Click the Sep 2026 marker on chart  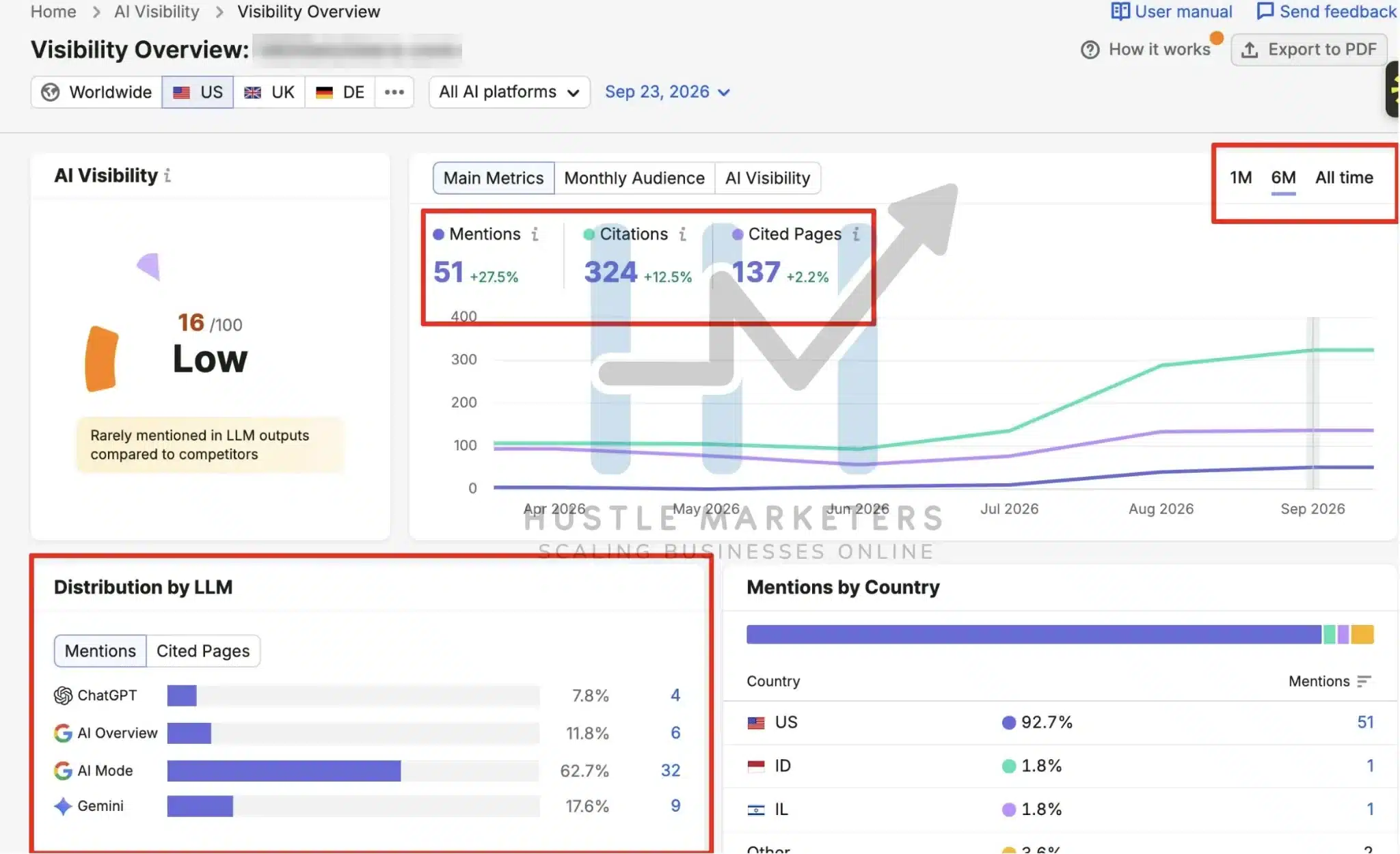(x=1312, y=403)
